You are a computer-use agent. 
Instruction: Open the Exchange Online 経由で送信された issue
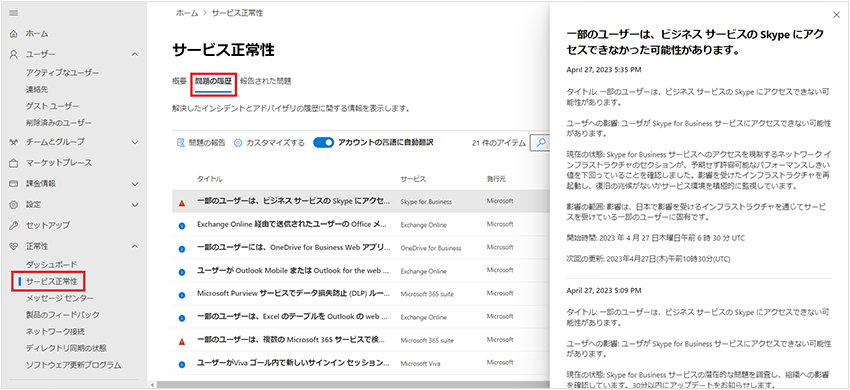[292, 224]
